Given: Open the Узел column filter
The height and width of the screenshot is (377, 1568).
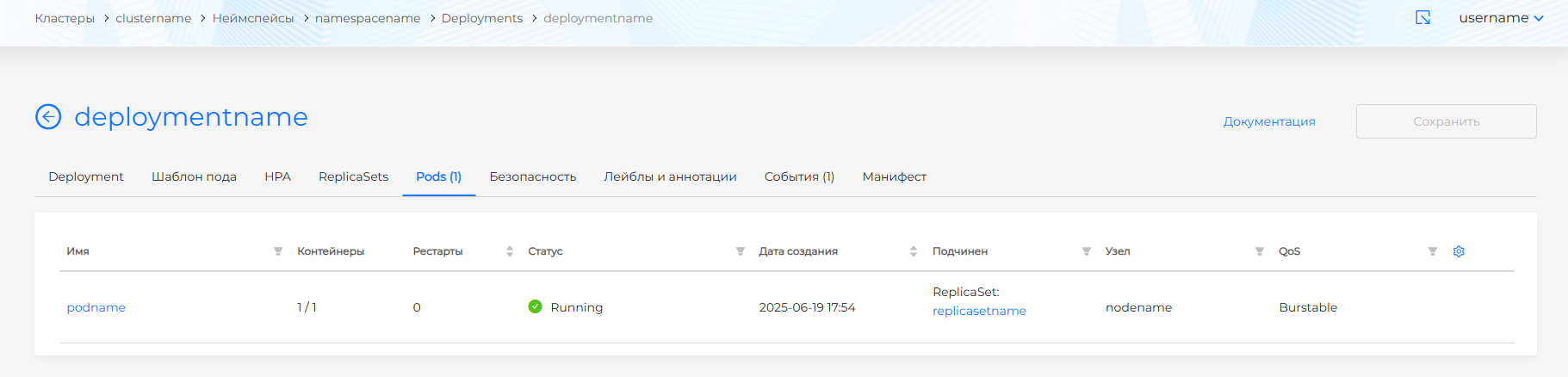Looking at the screenshot, I should click(x=1259, y=251).
